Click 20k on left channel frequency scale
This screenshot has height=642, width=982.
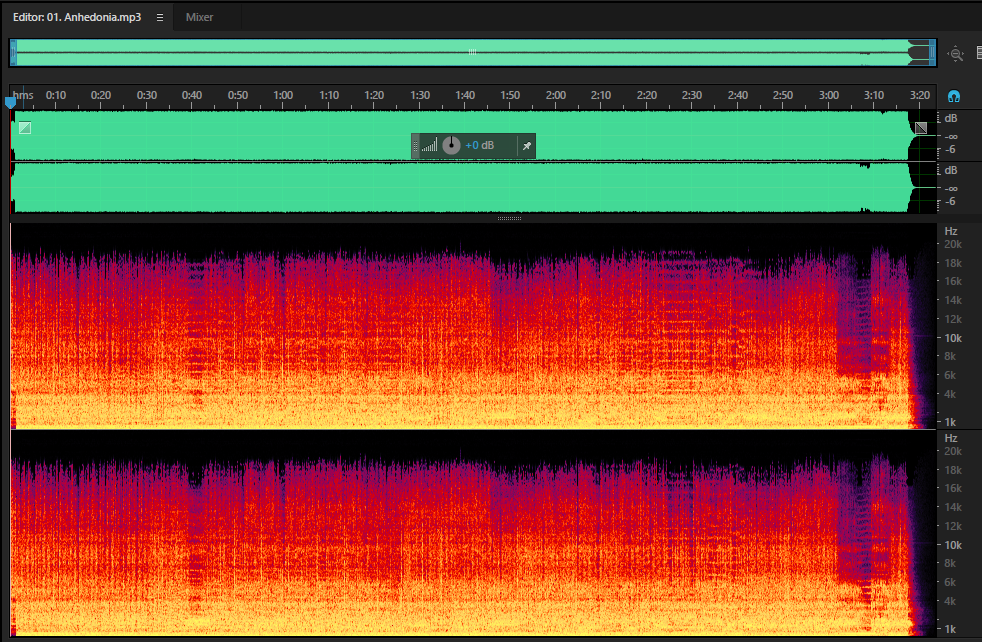click(x=953, y=244)
